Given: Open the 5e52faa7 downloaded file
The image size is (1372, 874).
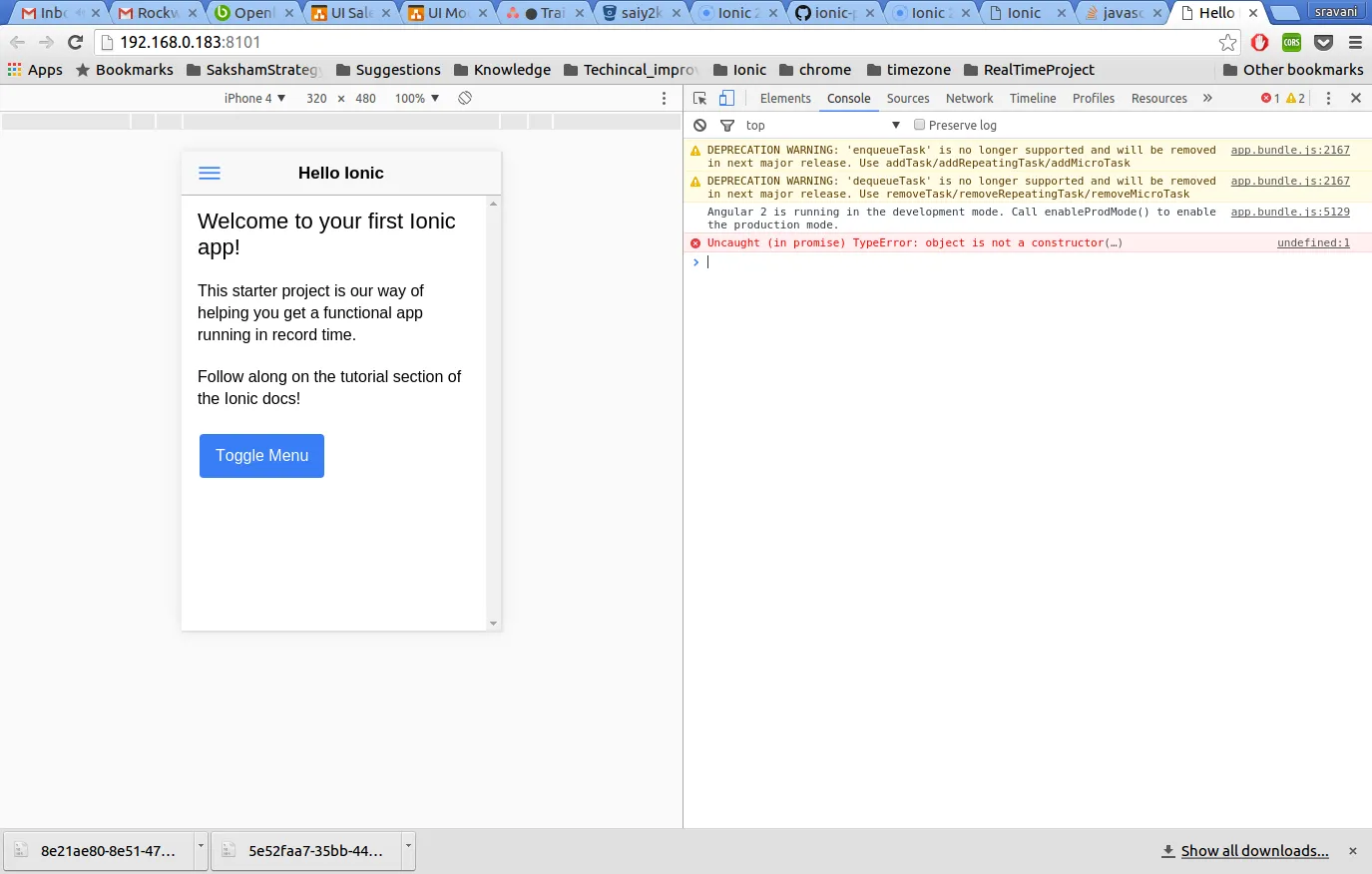Looking at the screenshot, I should (306, 850).
